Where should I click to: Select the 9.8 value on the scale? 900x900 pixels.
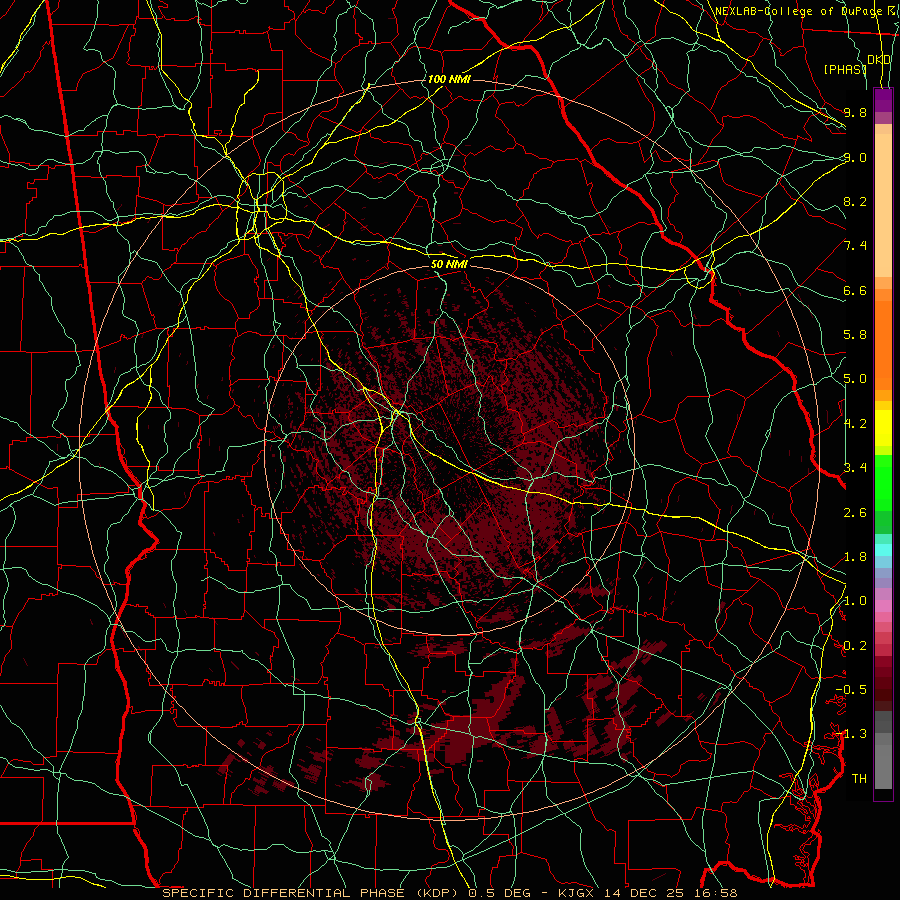[x=855, y=112]
